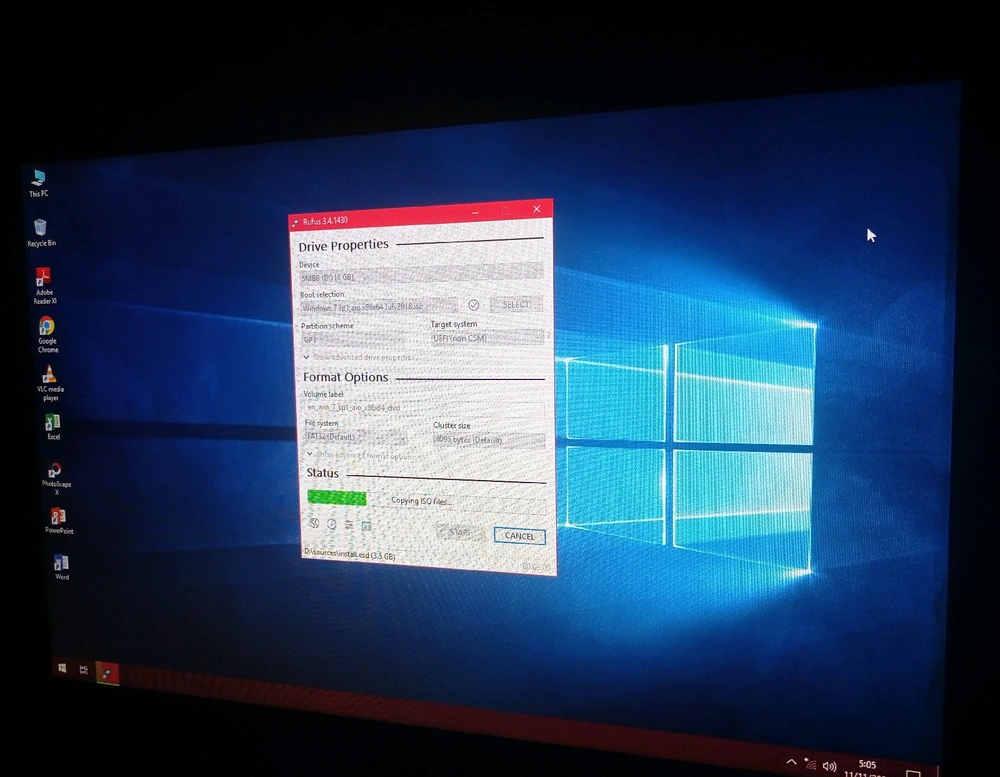Open the File system dropdown
1000x777 pixels.
(x=354, y=437)
